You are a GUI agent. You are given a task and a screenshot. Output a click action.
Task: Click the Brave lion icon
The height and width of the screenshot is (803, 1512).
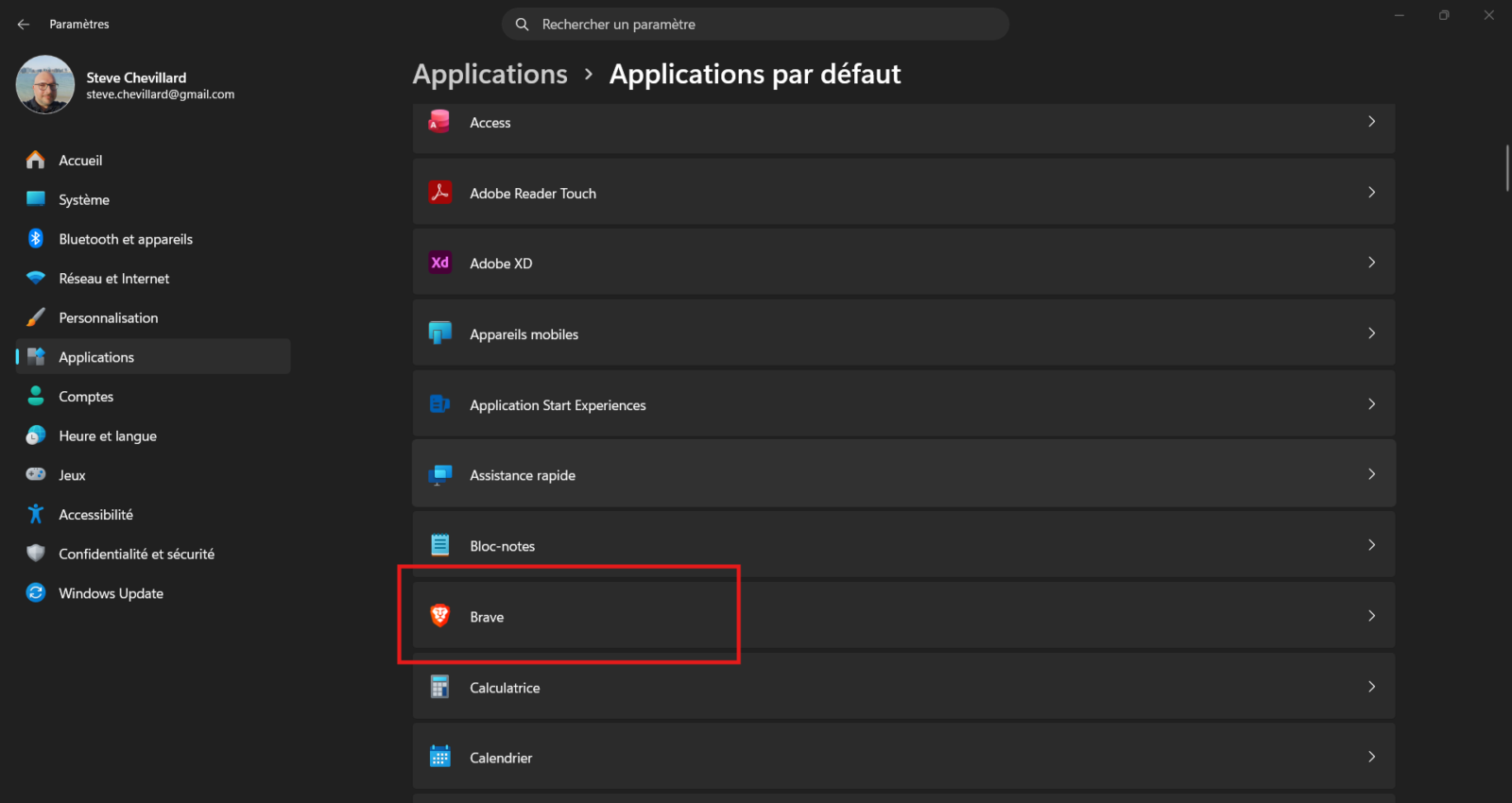[439, 616]
